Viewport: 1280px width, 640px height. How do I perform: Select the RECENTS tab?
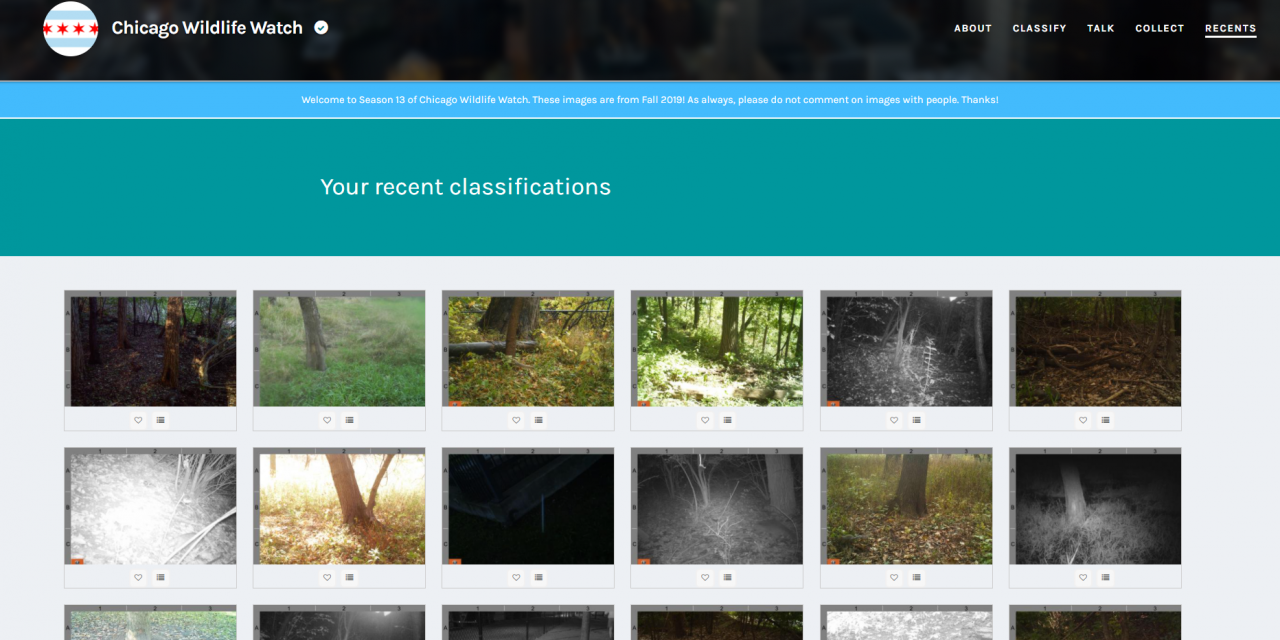coord(1231,28)
